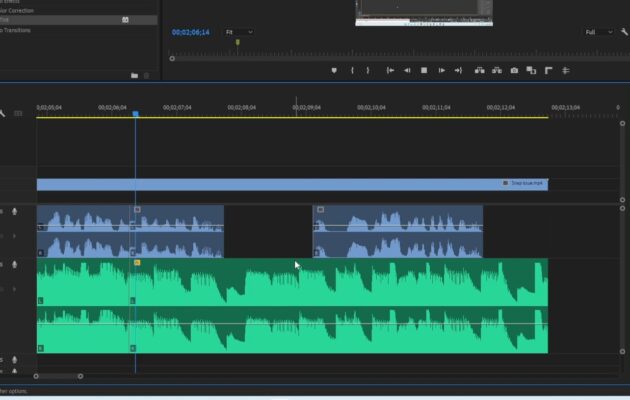
Task: Click the Lift icon in program monitor
Action: (x=479, y=70)
